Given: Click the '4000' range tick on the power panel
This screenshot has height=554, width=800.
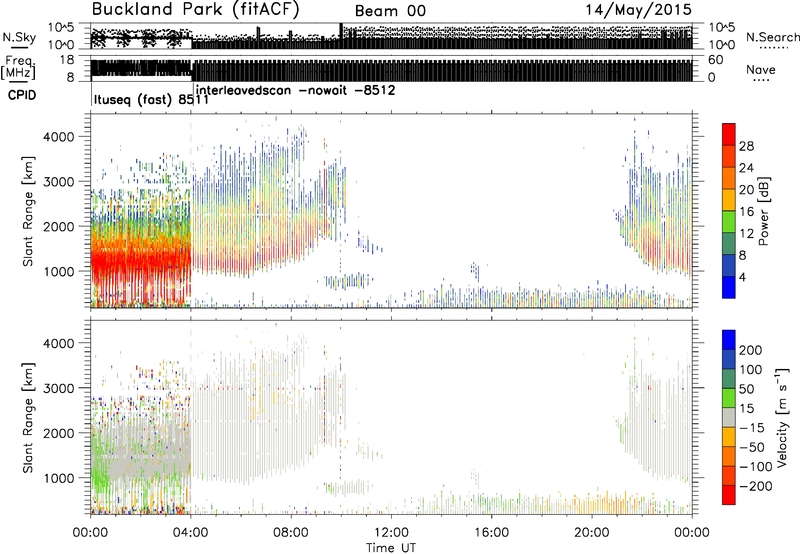Looking at the screenshot, I should [x=59, y=137].
